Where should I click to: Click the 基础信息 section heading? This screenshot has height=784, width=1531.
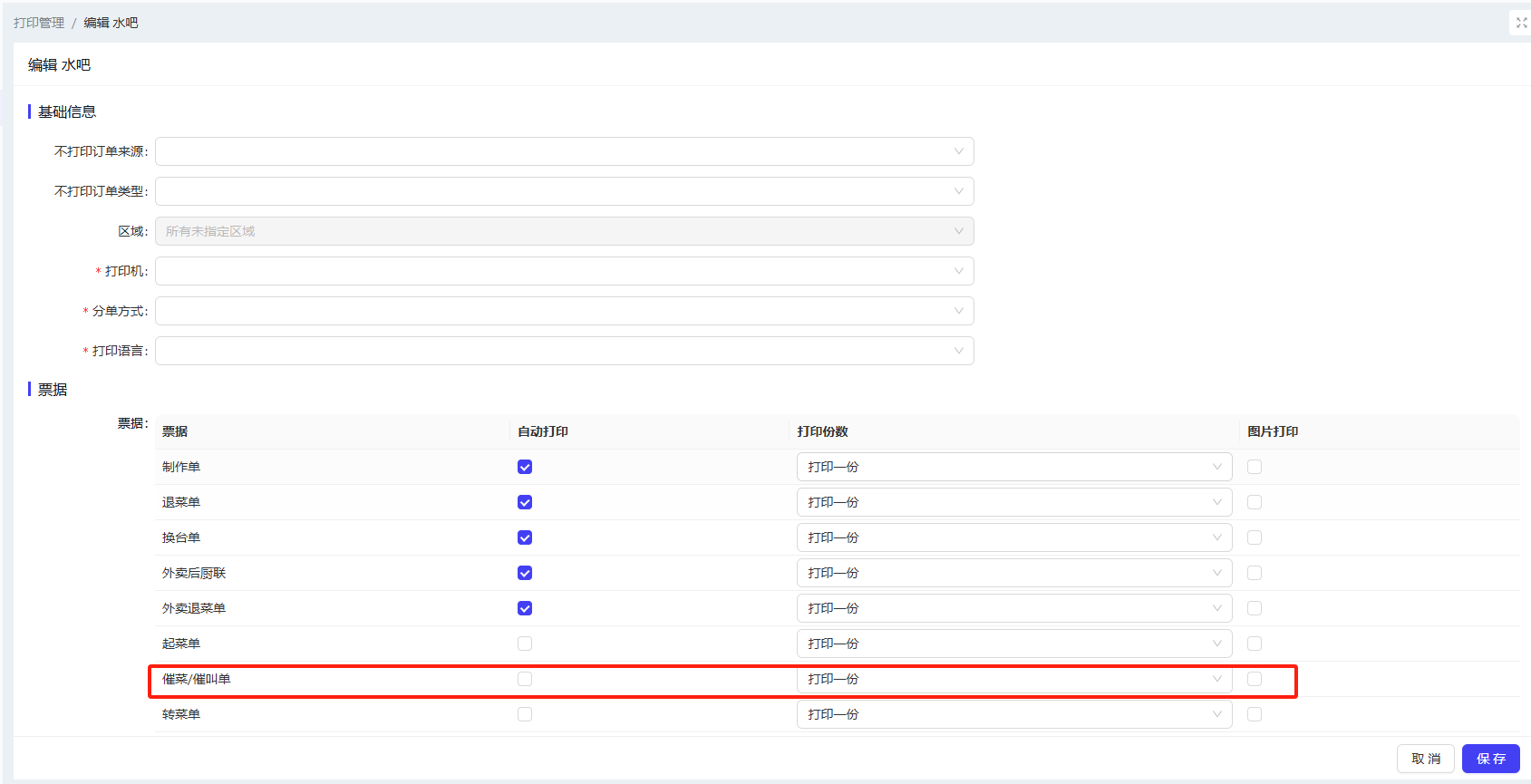pyautogui.click(x=67, y=111)
